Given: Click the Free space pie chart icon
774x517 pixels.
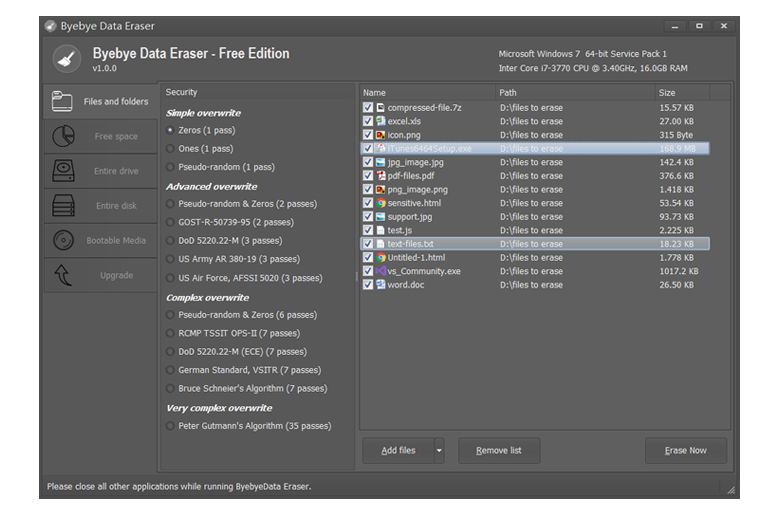Looking at the screenshot, I should (x=63, y=136).
